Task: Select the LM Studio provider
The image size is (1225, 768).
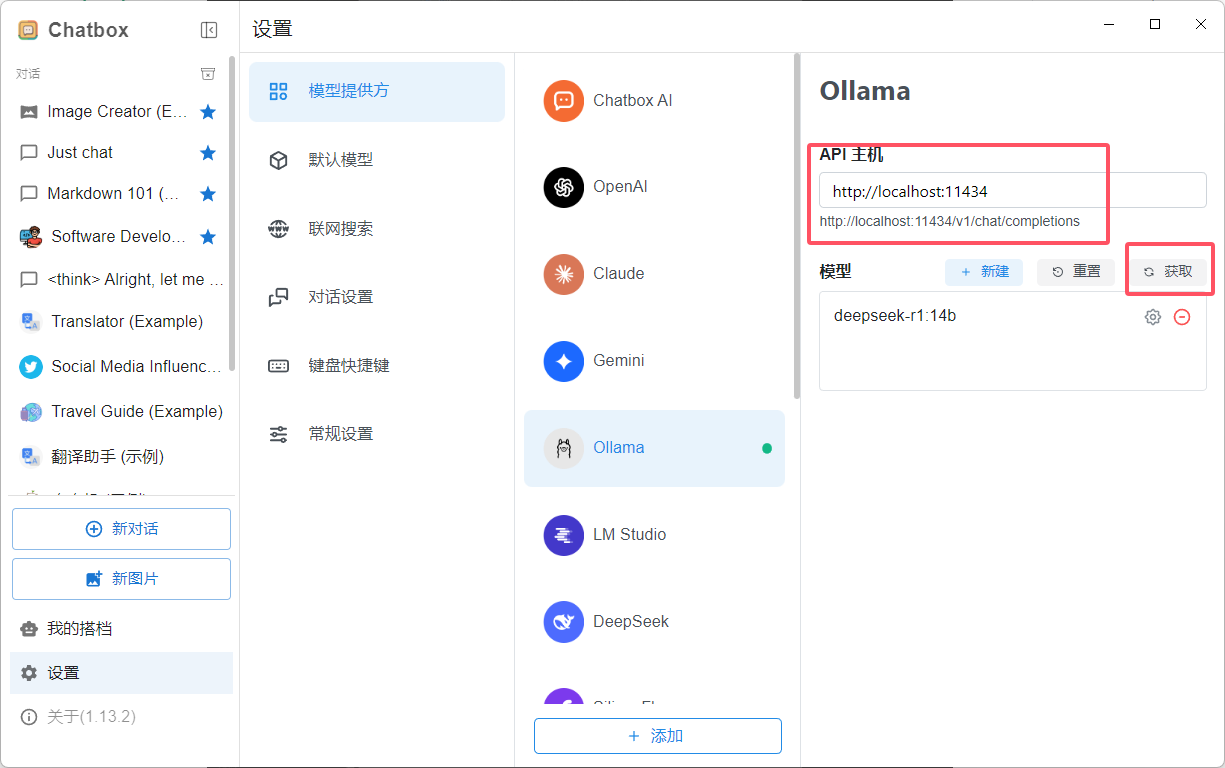Action: 654,535
